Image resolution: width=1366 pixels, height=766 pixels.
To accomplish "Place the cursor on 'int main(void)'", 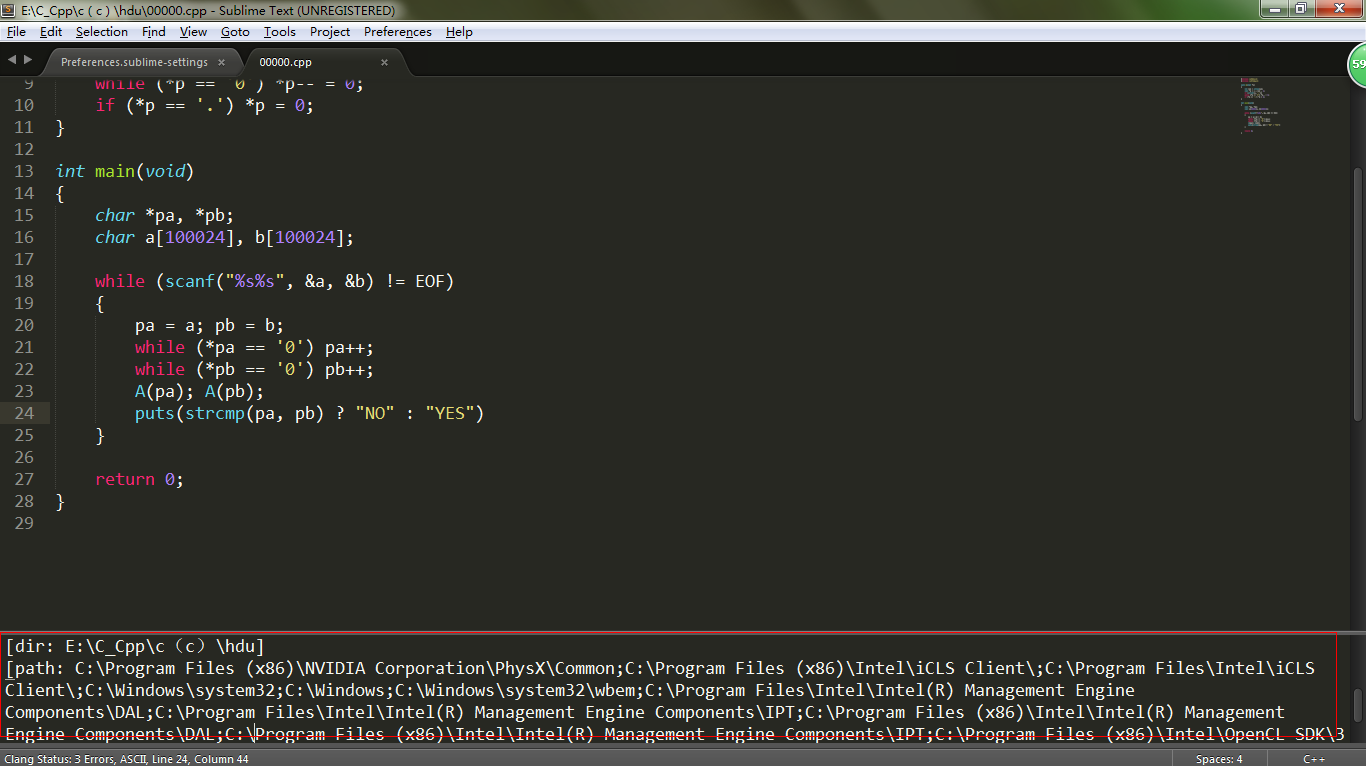I will 125,171.
